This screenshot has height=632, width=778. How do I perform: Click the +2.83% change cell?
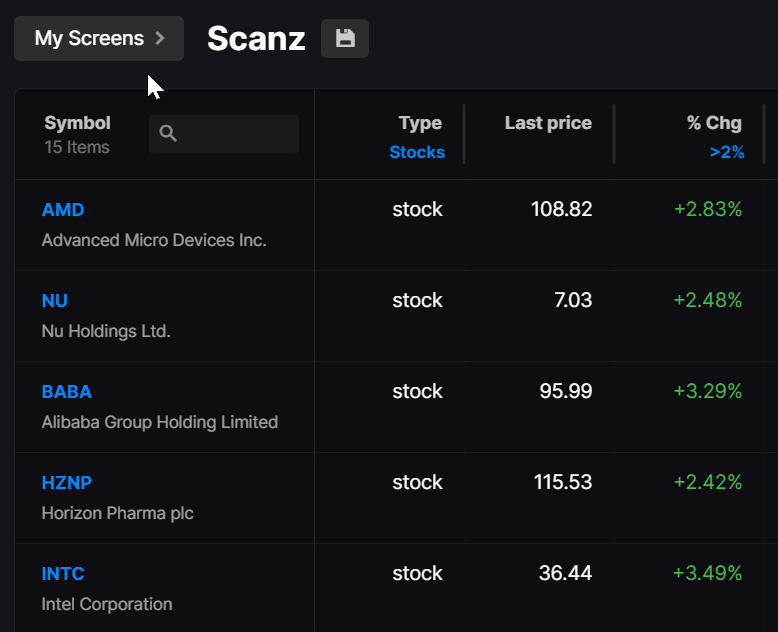[x=708, y=209]
